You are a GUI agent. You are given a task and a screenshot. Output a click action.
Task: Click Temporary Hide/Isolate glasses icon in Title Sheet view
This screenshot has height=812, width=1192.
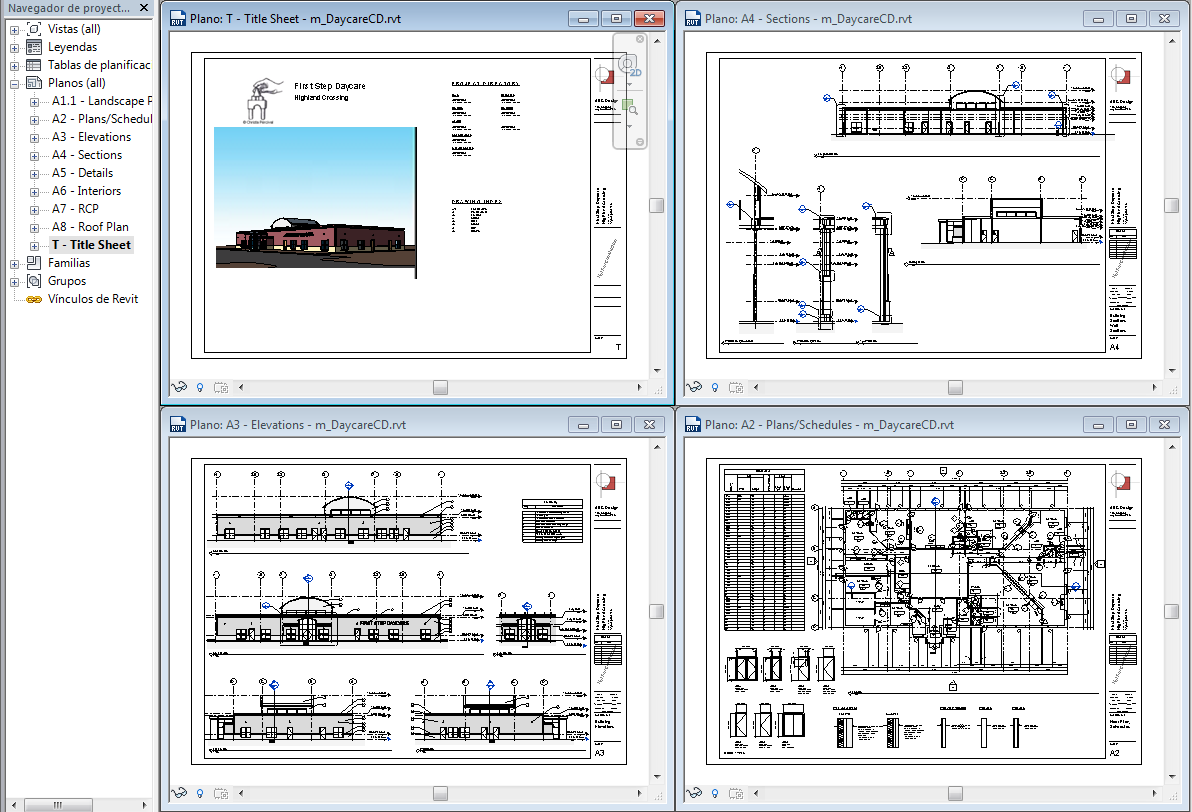(x=179, y=387)
